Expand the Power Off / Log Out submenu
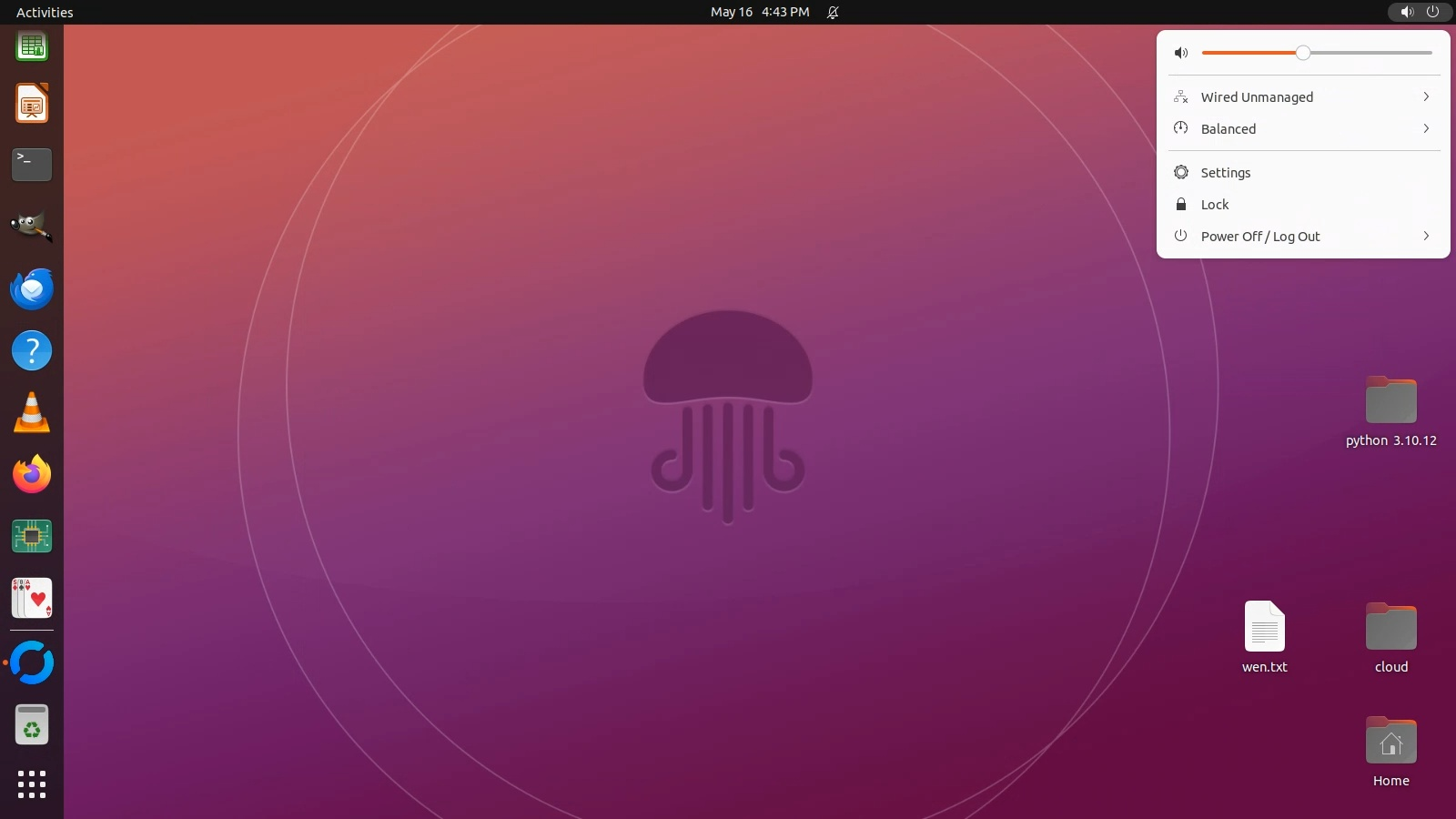 tap(1303, 237)
